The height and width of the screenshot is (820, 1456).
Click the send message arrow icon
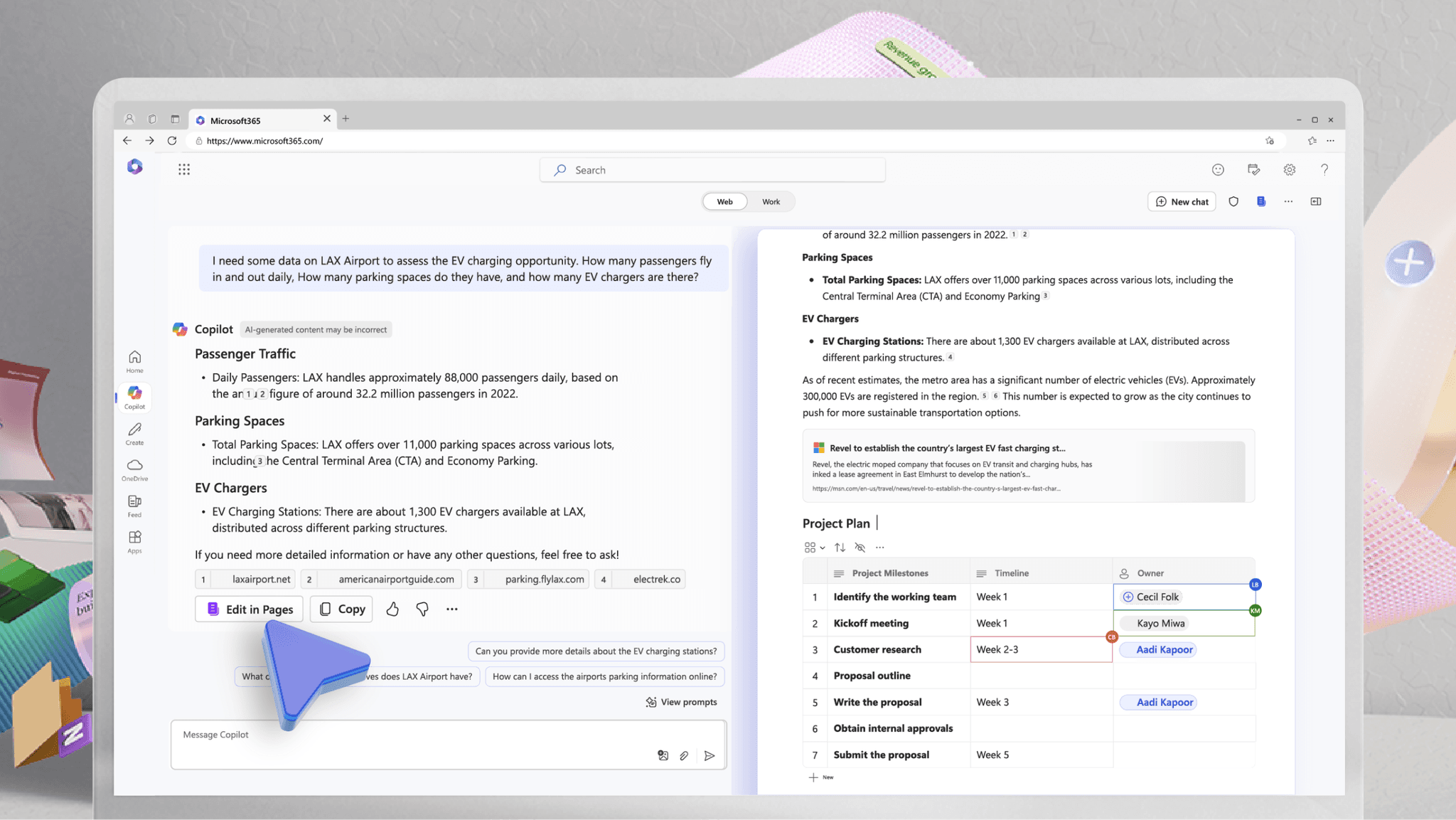709,755
